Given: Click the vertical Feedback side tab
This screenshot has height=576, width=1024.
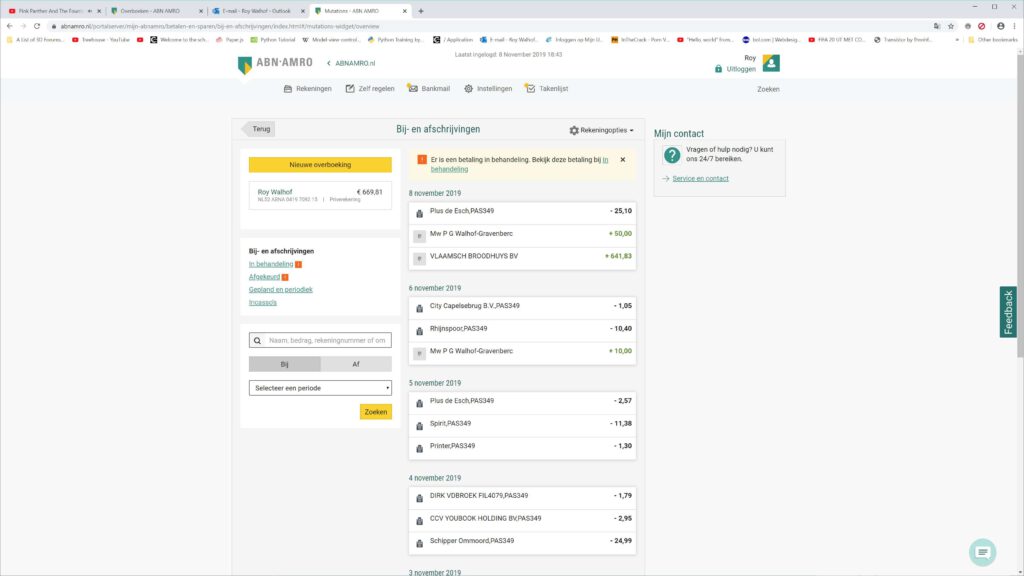Looking at the screenshot, I should pyautogui.click(x=1009, y=312).
